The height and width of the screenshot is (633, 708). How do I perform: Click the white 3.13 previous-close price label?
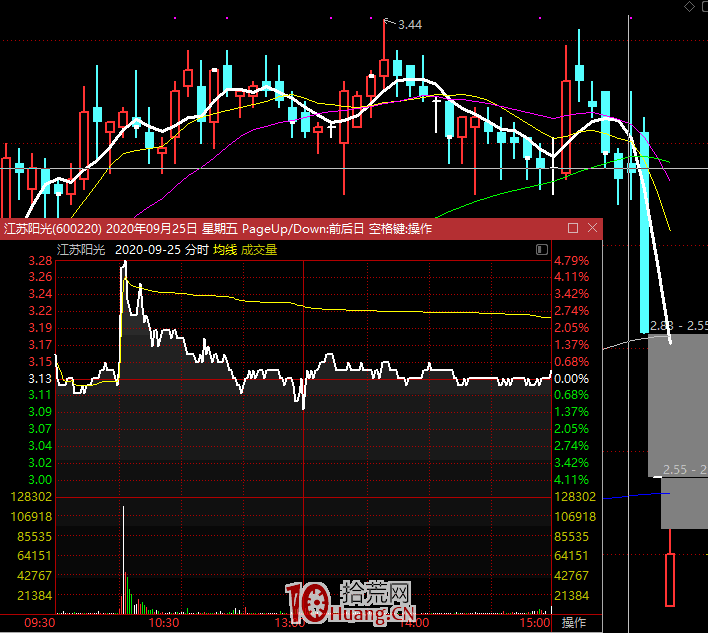[40, 378]
